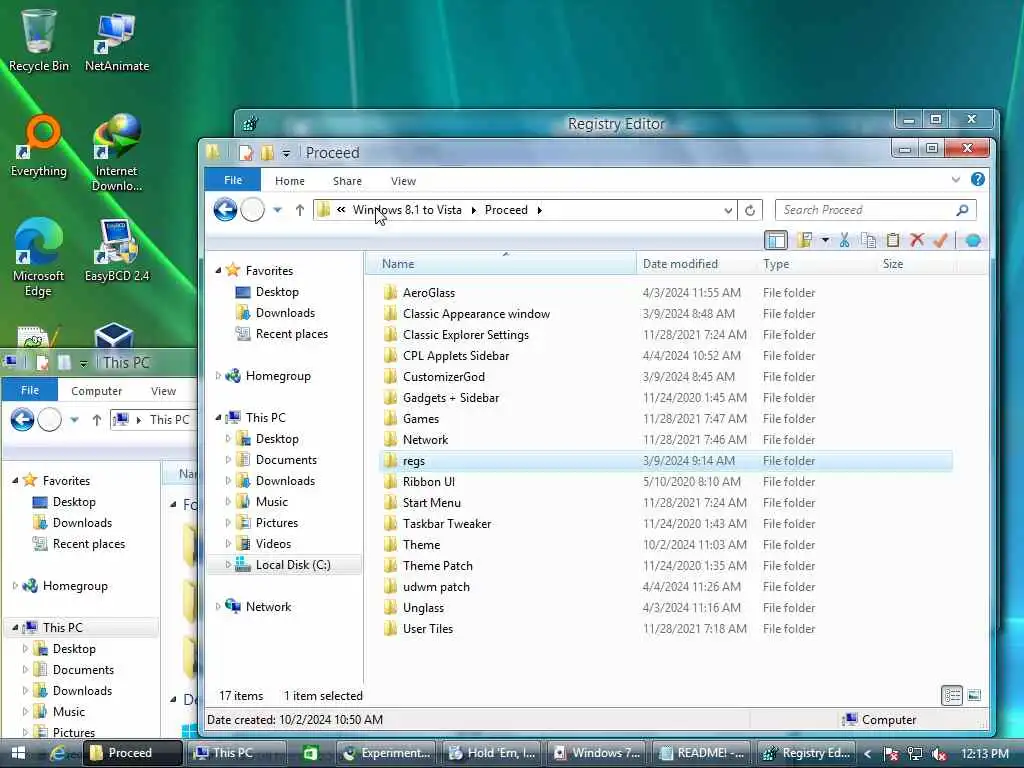This screenshot has width=1024, height=768.
Task: Collapse Favorites in Proceed navigation pane
Action: [x=218, y=270]
